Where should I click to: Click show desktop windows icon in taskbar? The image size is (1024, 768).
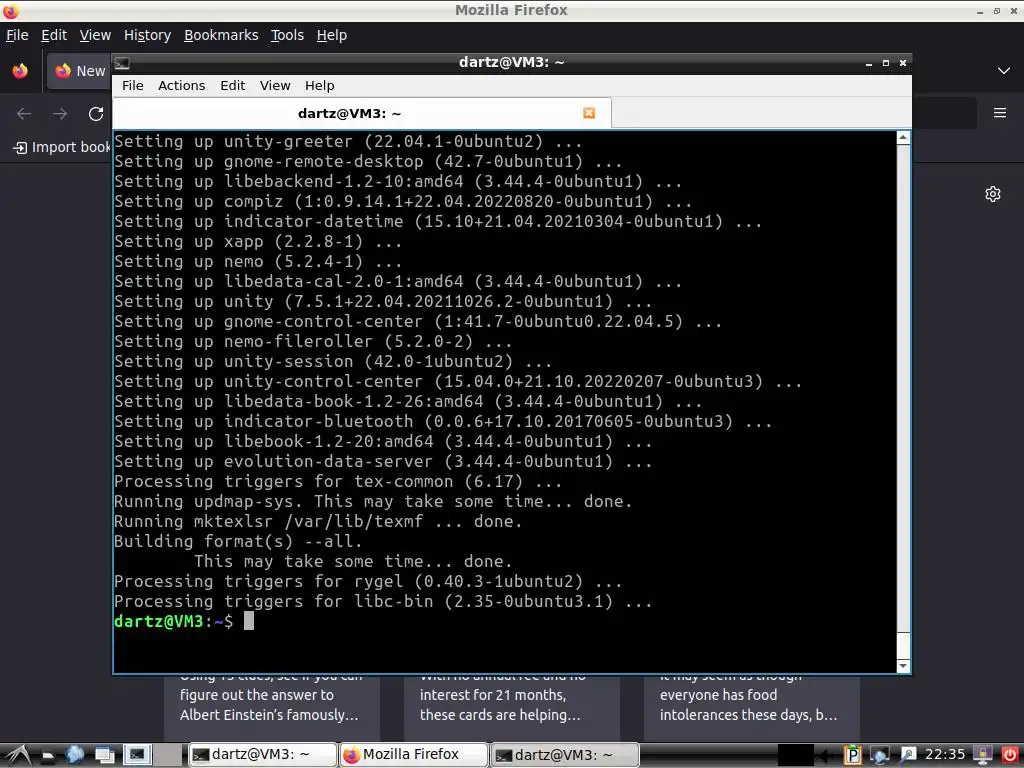pos(104,755)
